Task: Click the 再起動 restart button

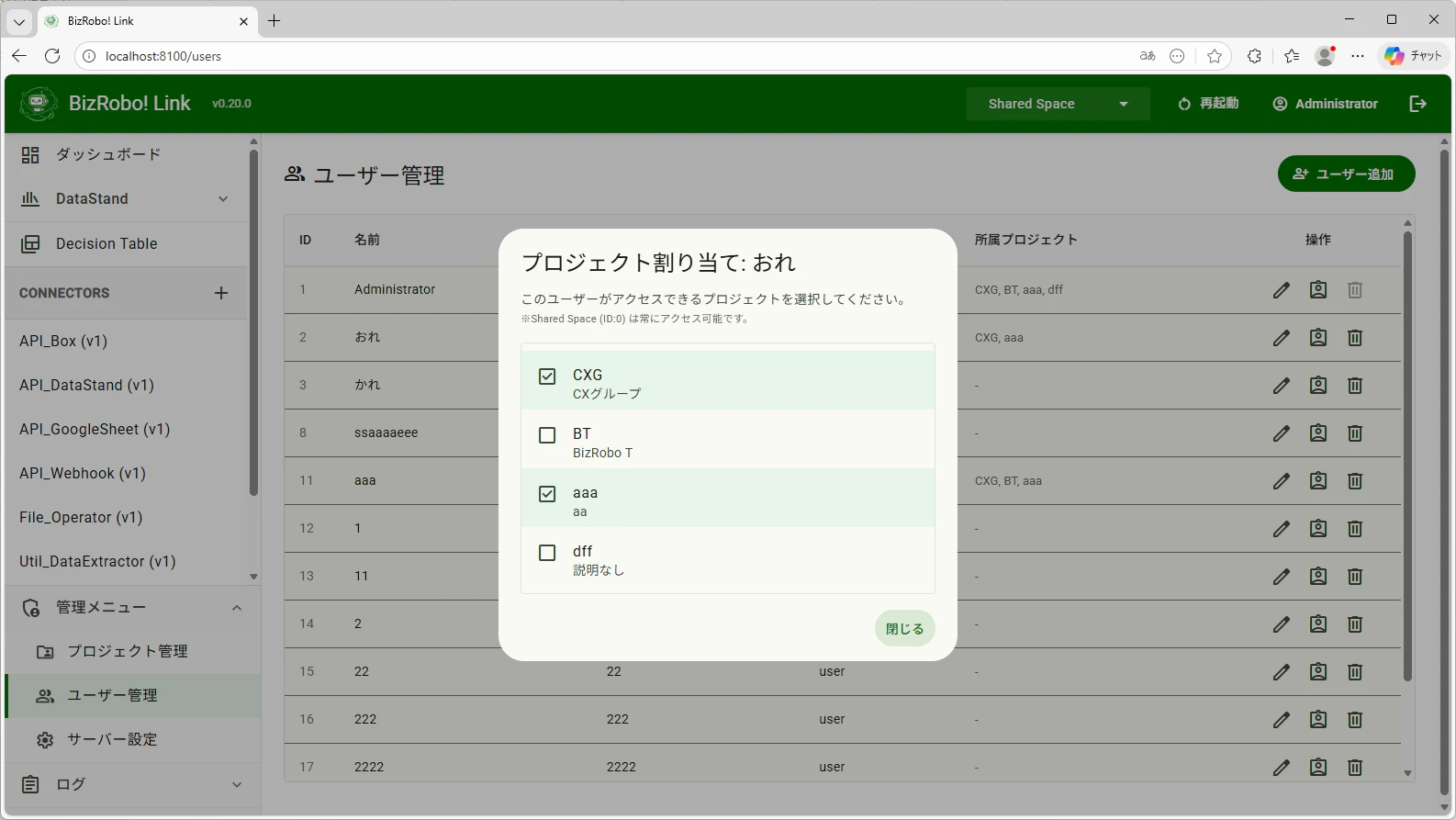Action: (x=1208, y=104)
